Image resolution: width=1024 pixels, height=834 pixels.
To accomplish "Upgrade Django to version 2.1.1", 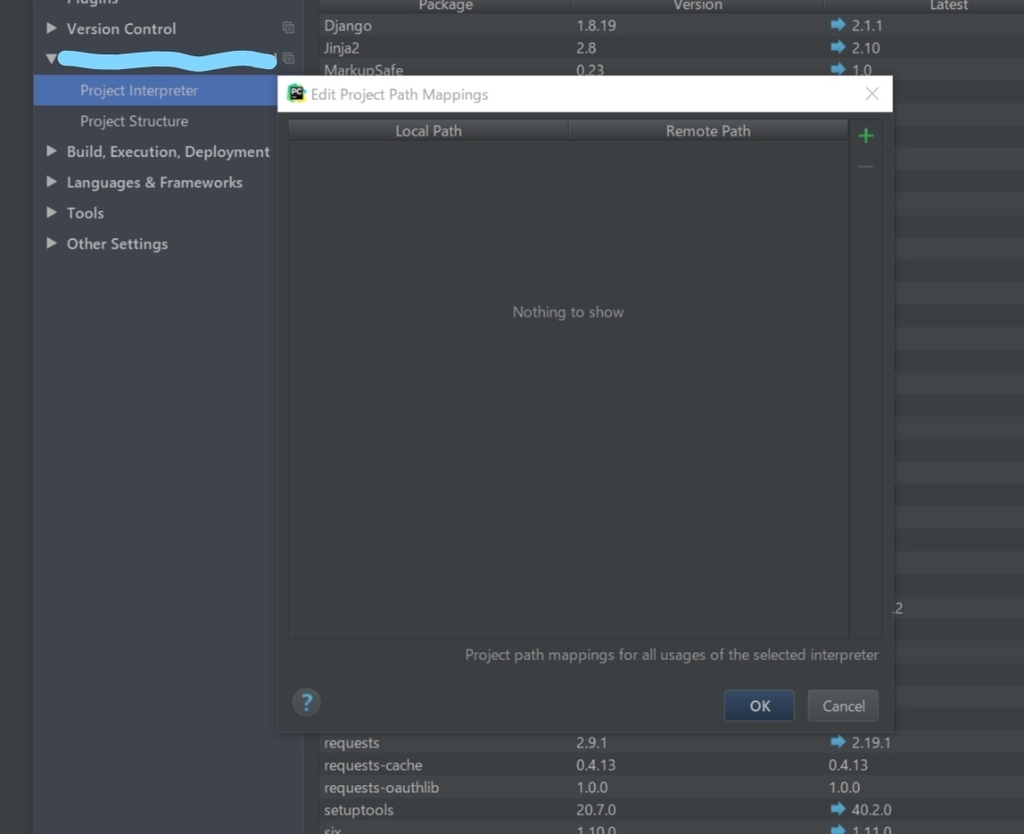I will (837, 25).
